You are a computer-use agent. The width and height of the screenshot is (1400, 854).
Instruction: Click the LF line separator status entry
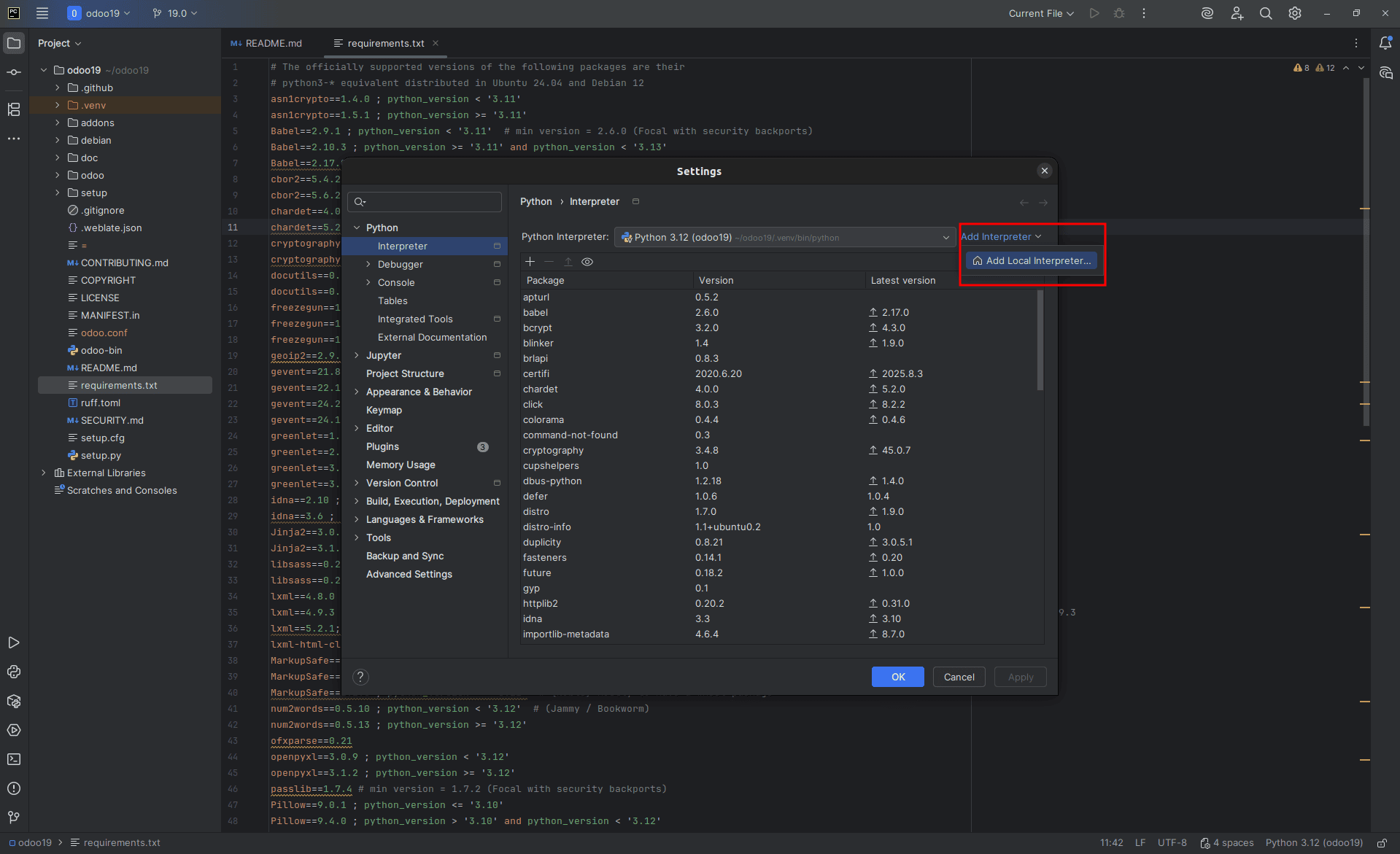coord(1140,842)
